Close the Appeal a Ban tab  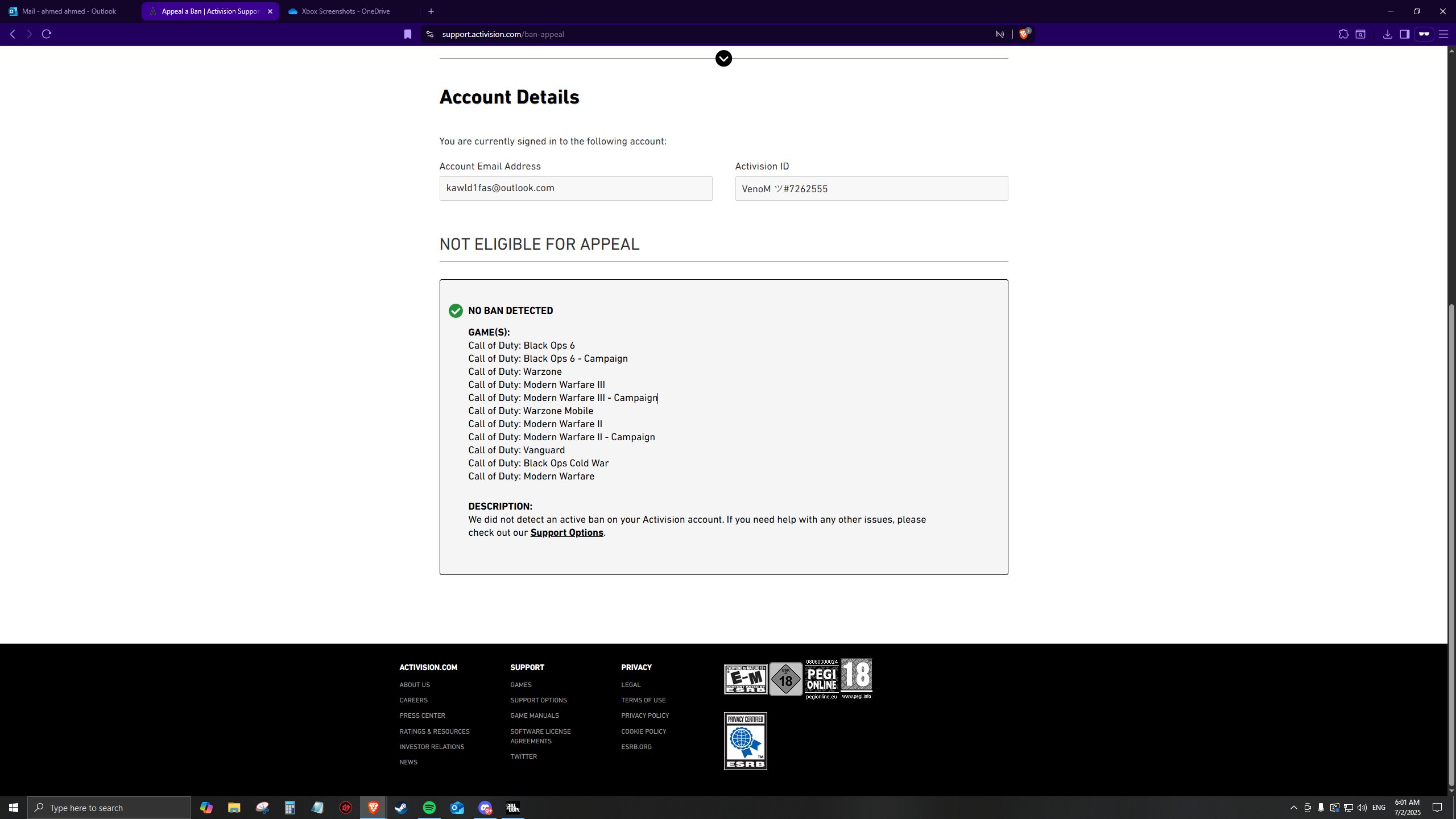coord(270,11)
